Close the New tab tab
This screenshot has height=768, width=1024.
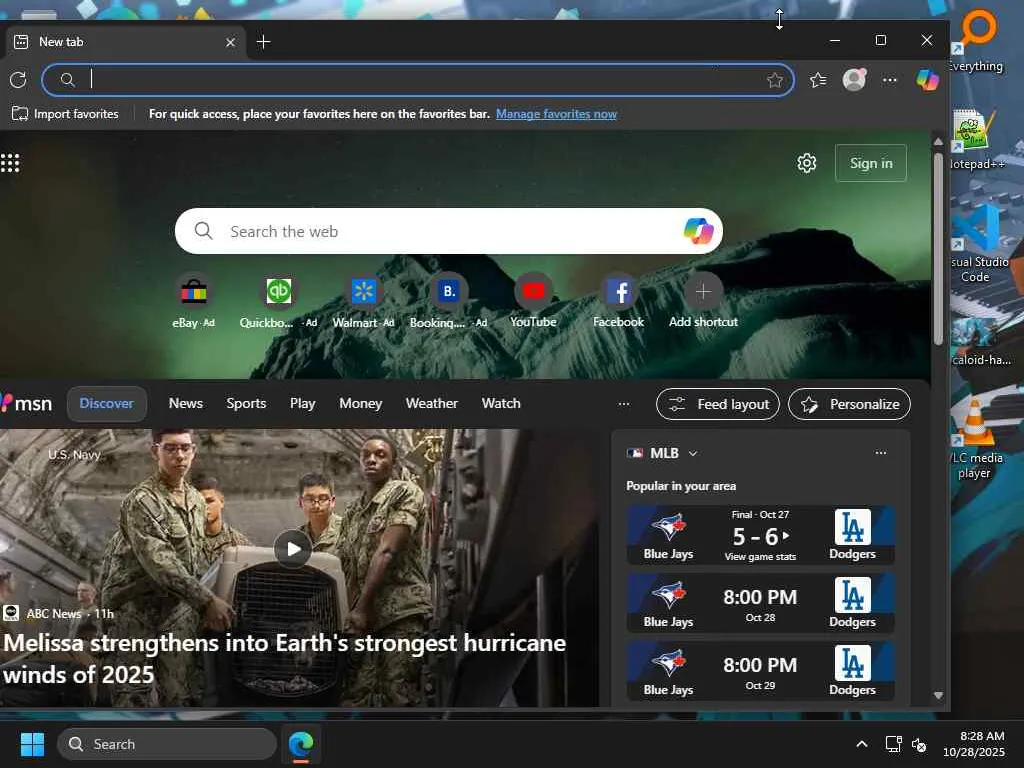coord(230,42)
